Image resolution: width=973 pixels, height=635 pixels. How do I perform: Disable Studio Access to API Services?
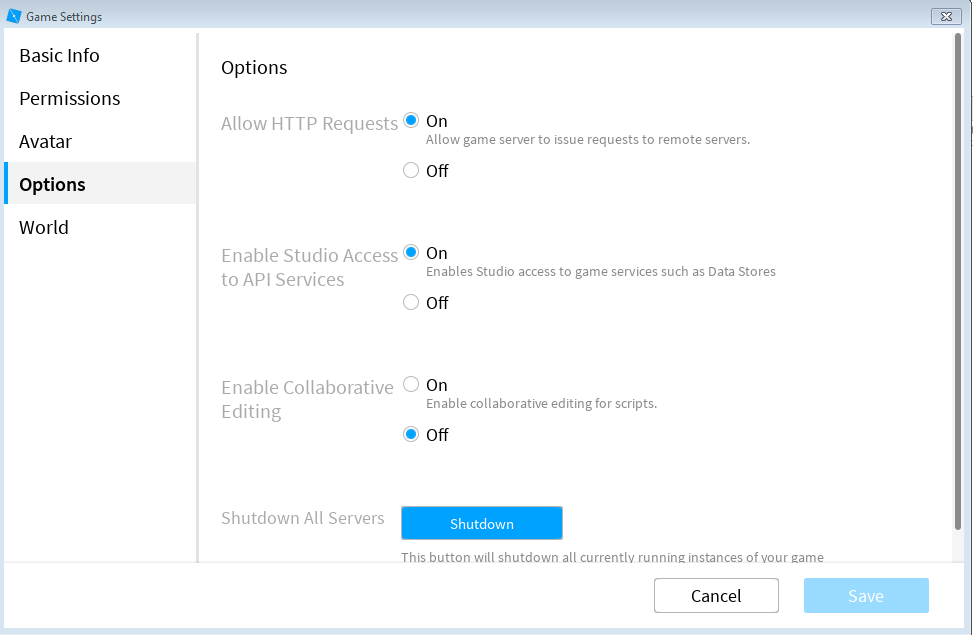(411, 303)
